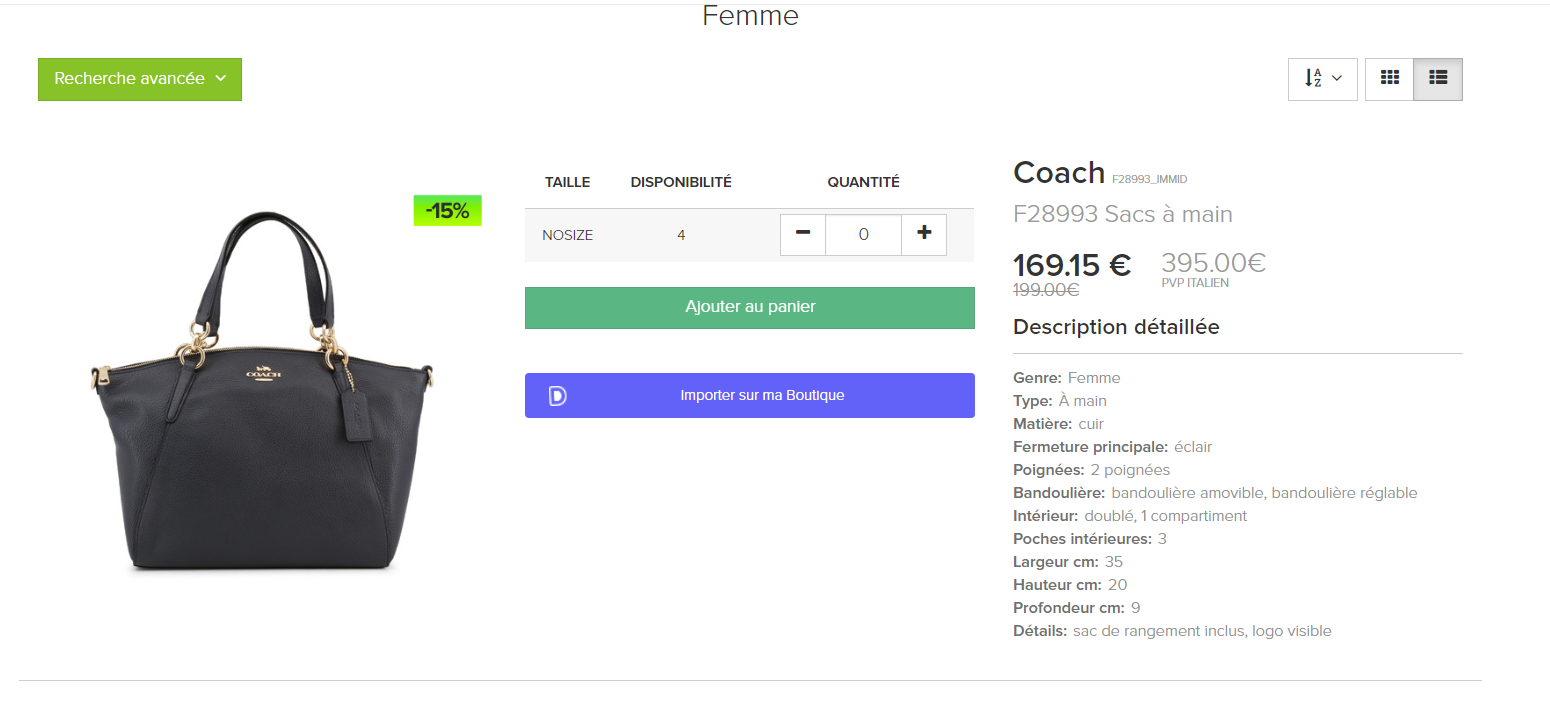Click the F28993_IMMID product code
Viewport: 1550px width, 705px height.
tap(1149, 179)
